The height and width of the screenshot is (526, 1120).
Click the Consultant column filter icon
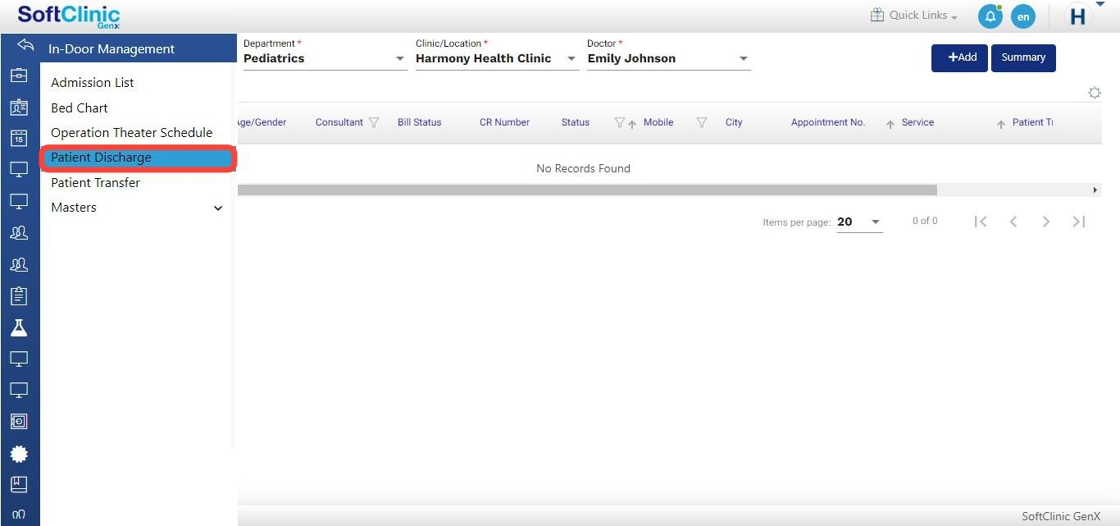[x=374, y=123]
